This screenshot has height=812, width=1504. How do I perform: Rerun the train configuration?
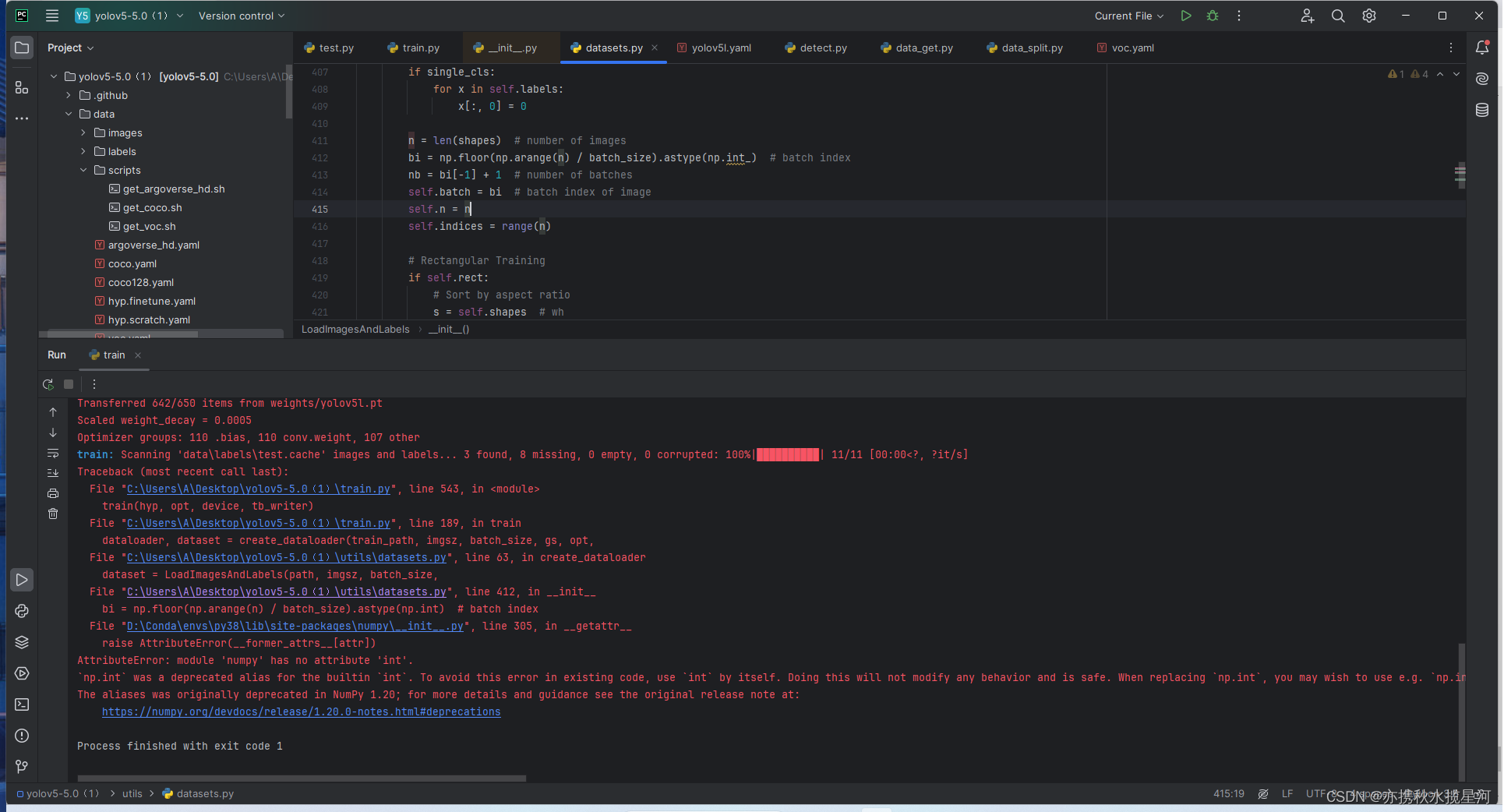pos(48,384)
